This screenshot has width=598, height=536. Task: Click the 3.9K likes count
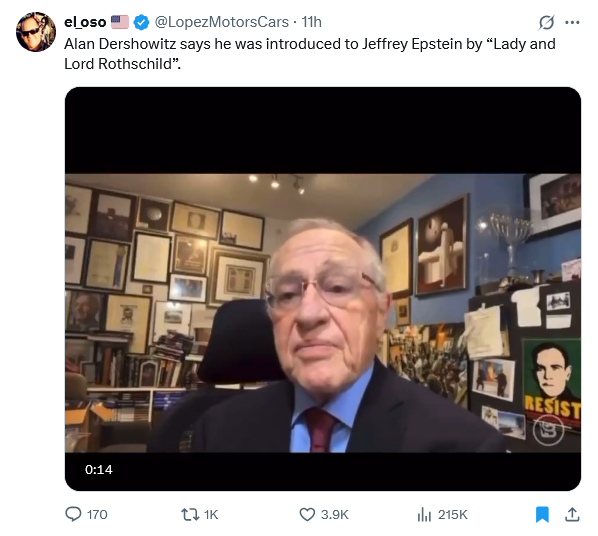tap(335, 515)
